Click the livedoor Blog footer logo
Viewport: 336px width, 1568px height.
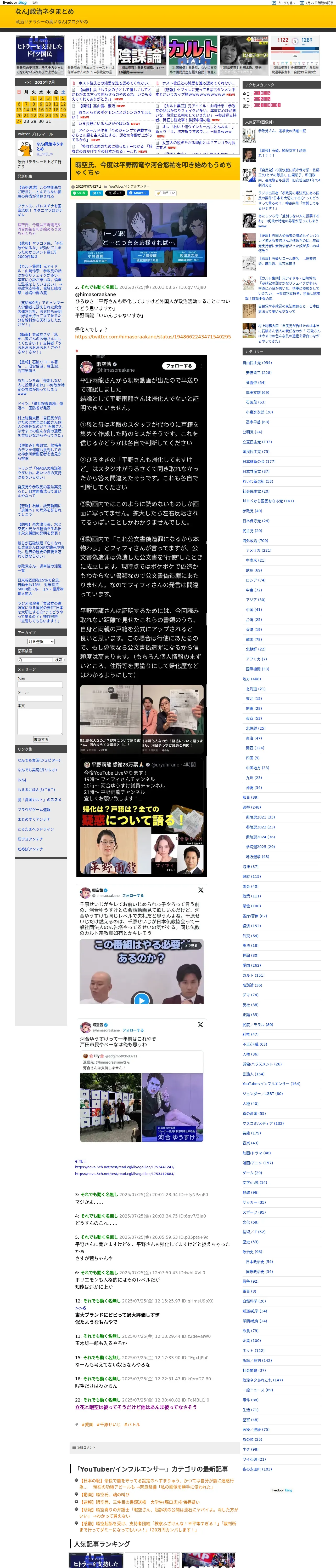[282, 1490]
